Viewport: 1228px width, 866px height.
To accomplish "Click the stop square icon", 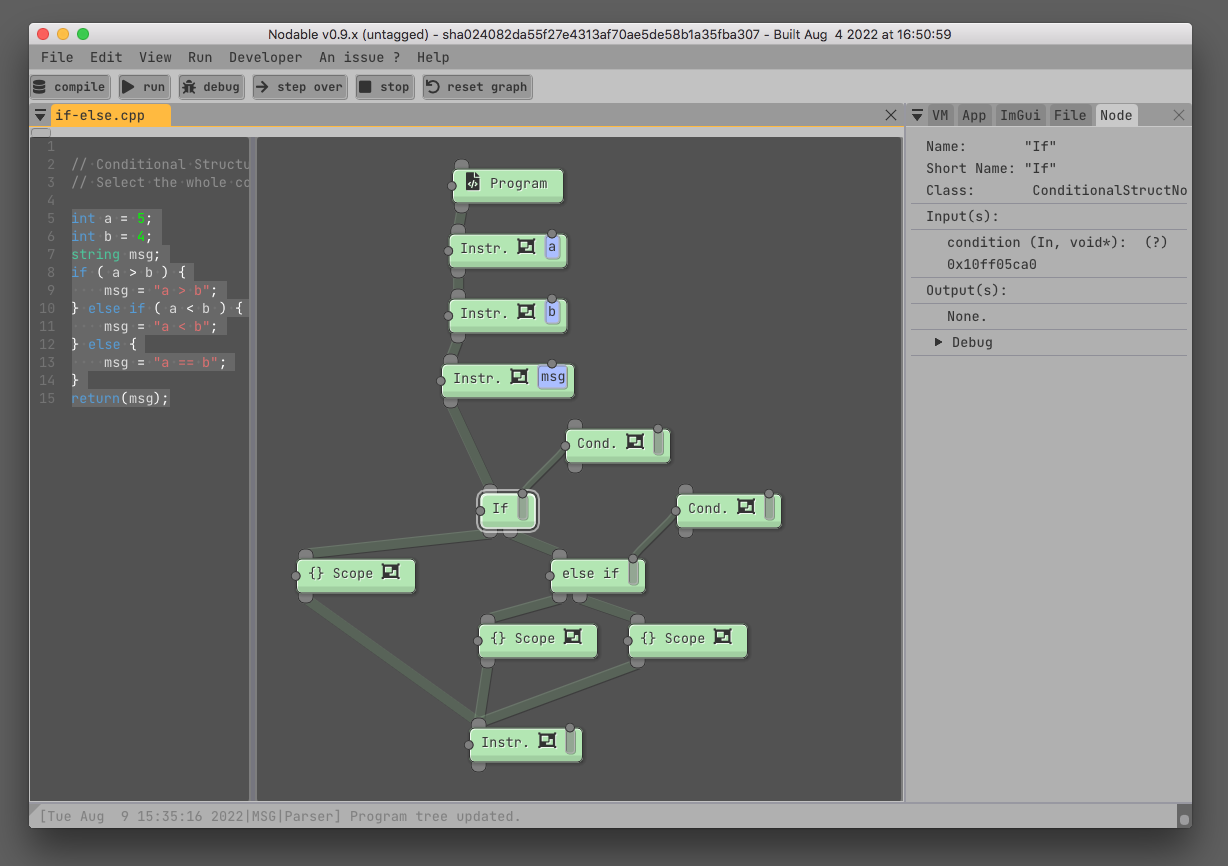I will tap(366, 87).
